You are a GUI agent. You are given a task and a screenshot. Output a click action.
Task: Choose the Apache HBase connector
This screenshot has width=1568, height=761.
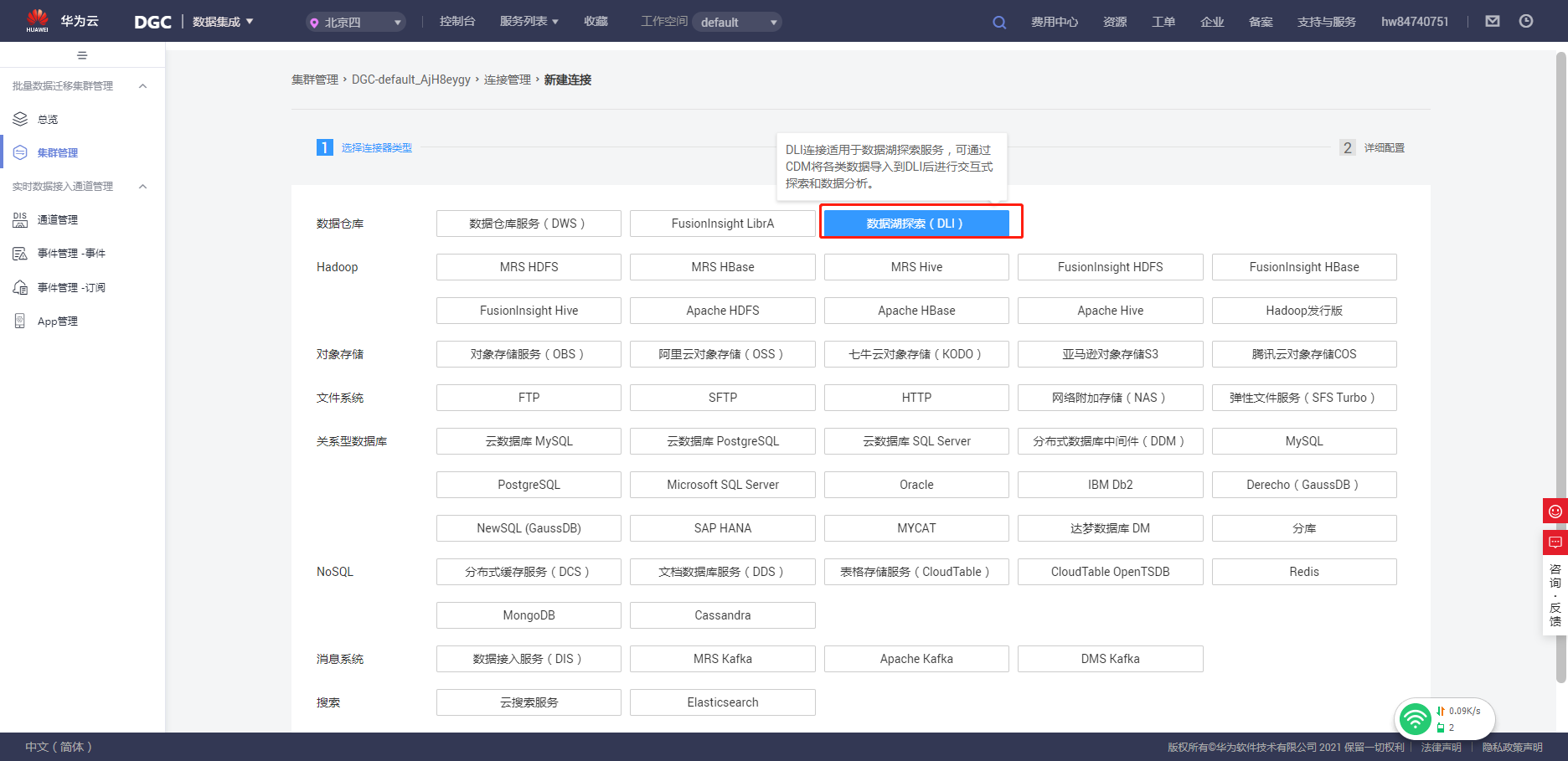click(x=916, y=311)
